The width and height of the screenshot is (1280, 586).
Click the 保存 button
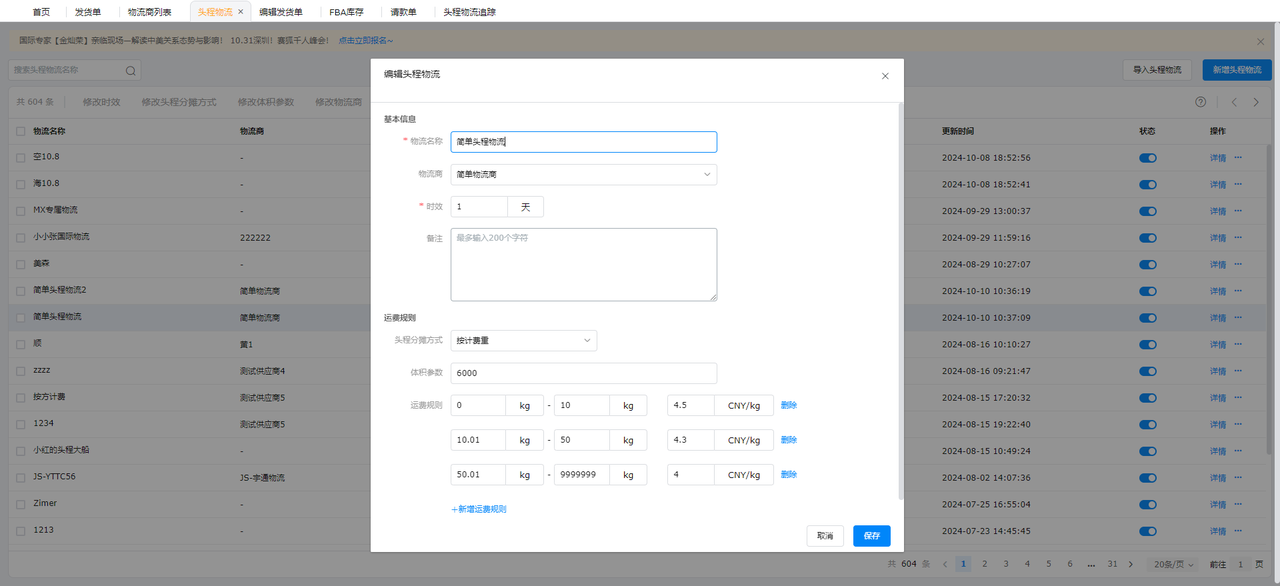tap(871, 536)
